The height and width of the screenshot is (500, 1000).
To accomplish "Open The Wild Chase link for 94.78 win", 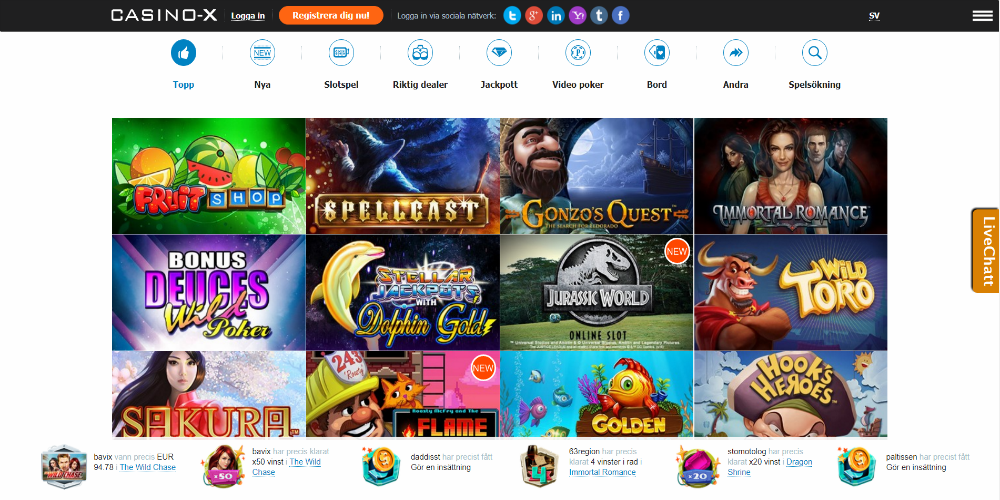I will 147,467.
